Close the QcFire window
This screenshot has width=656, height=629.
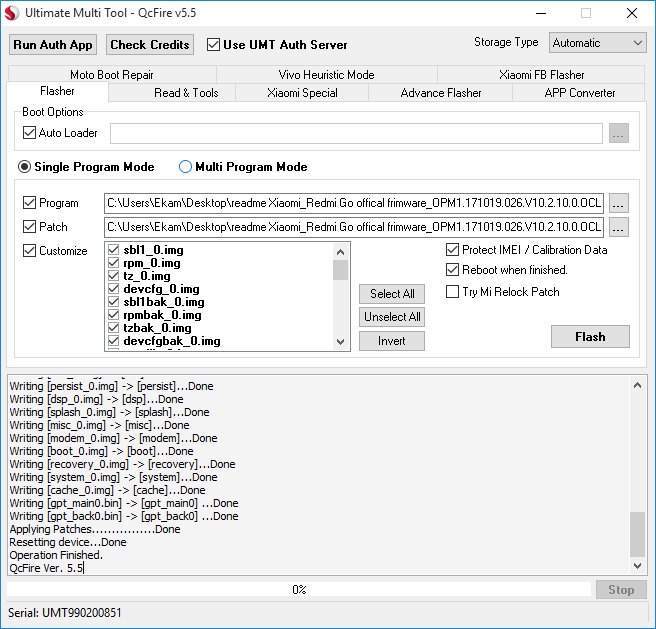[632, 13]
